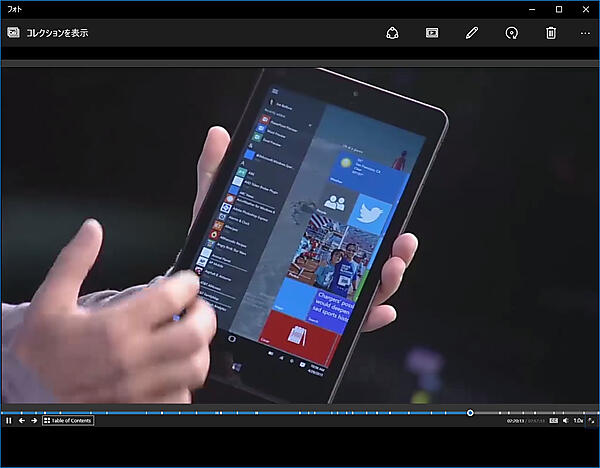Delete the photo with the trash icon

[551, 33]
